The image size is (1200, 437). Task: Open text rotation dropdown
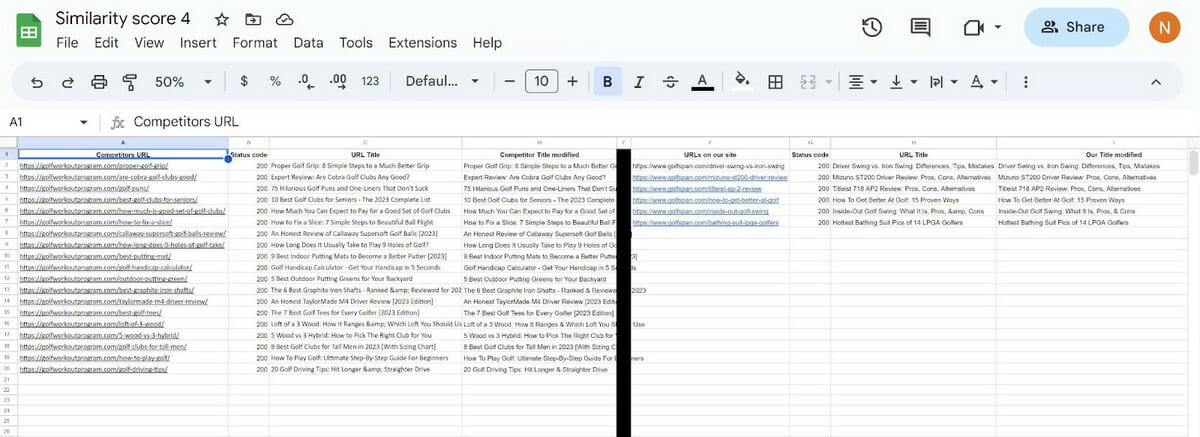pyautogui.click(x=984, y=82)
